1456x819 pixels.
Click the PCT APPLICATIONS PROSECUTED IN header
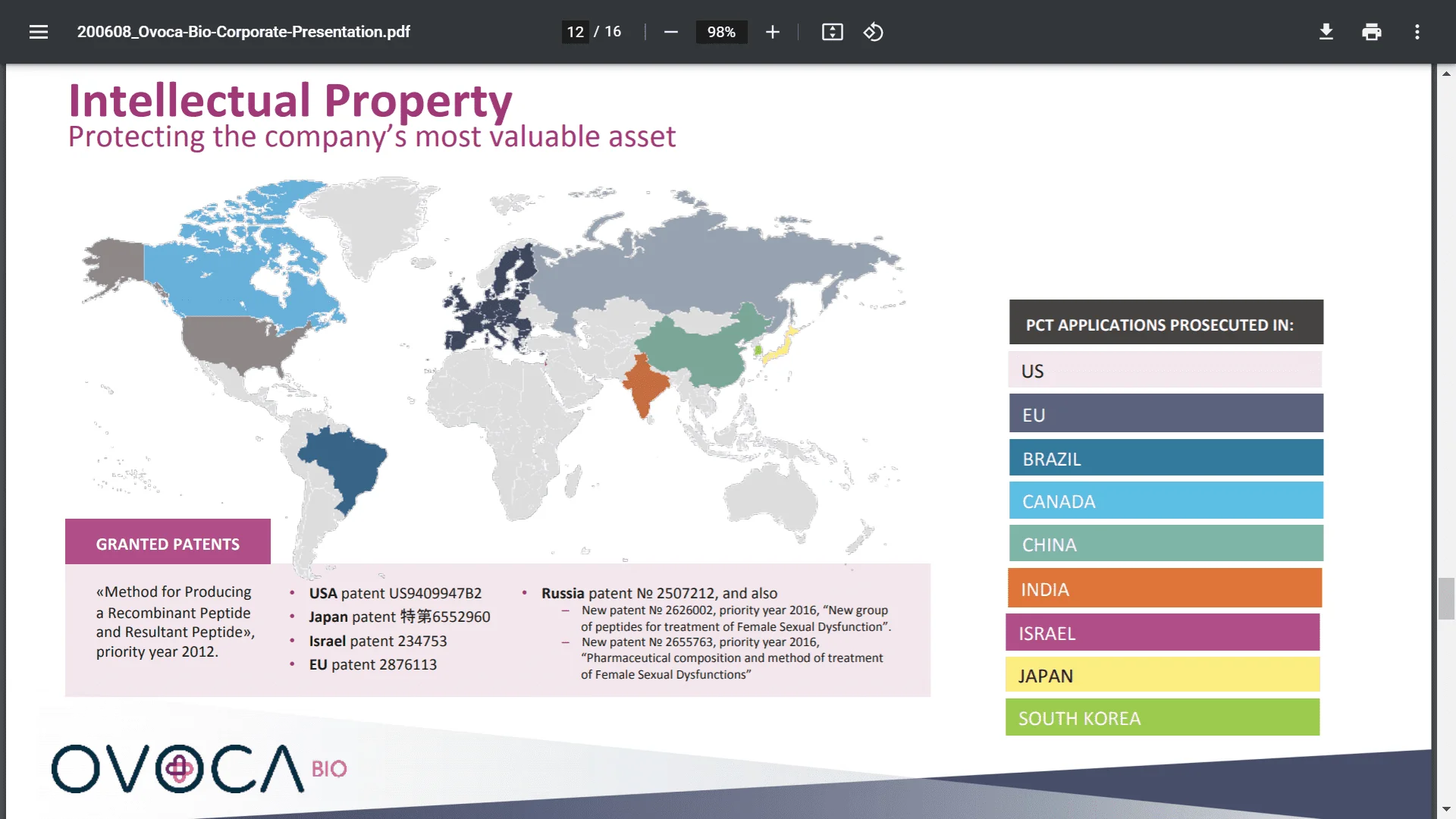(1166, 323)
